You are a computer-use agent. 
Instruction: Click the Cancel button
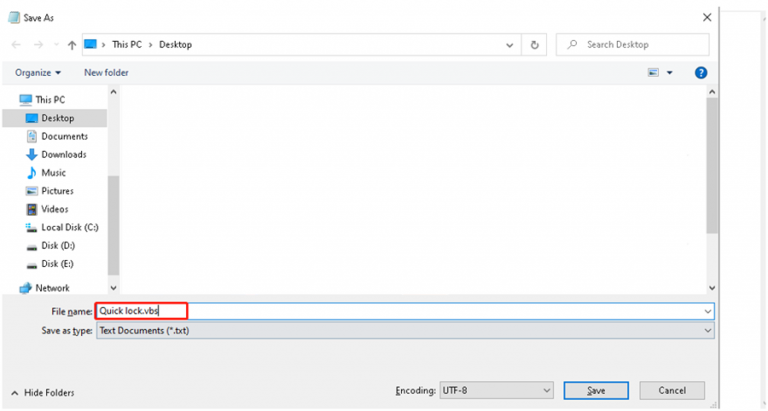(x=670, y=391)
